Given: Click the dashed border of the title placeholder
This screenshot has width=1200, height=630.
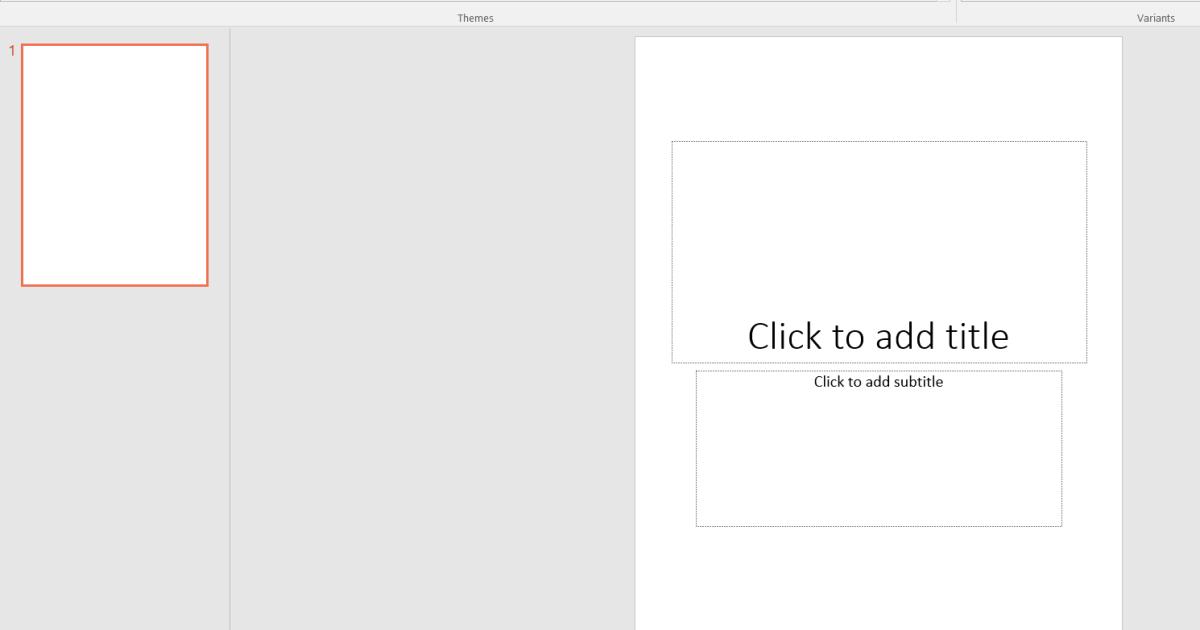Looking at the screenshot, I should coord(878,142).
